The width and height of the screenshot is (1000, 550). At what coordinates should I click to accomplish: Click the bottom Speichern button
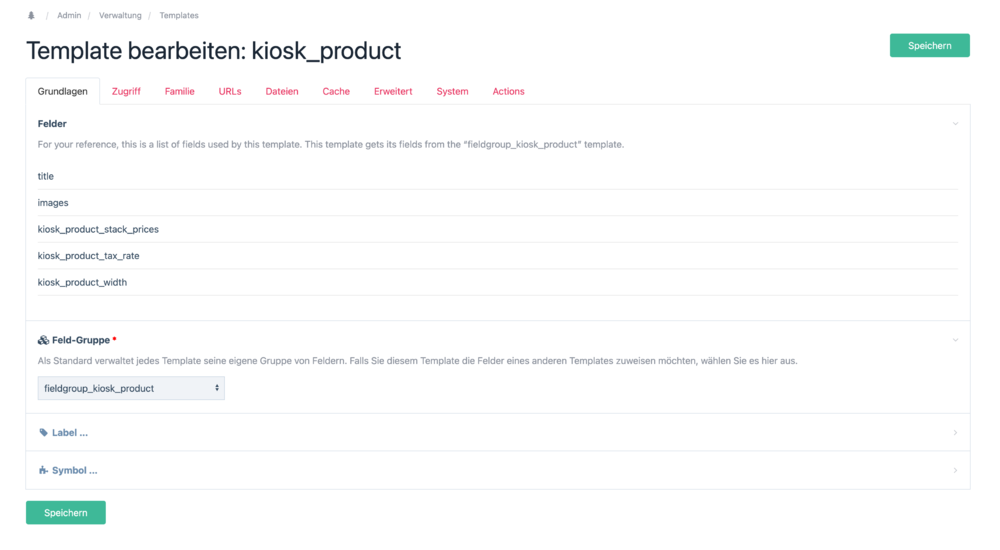coord(66,513)
